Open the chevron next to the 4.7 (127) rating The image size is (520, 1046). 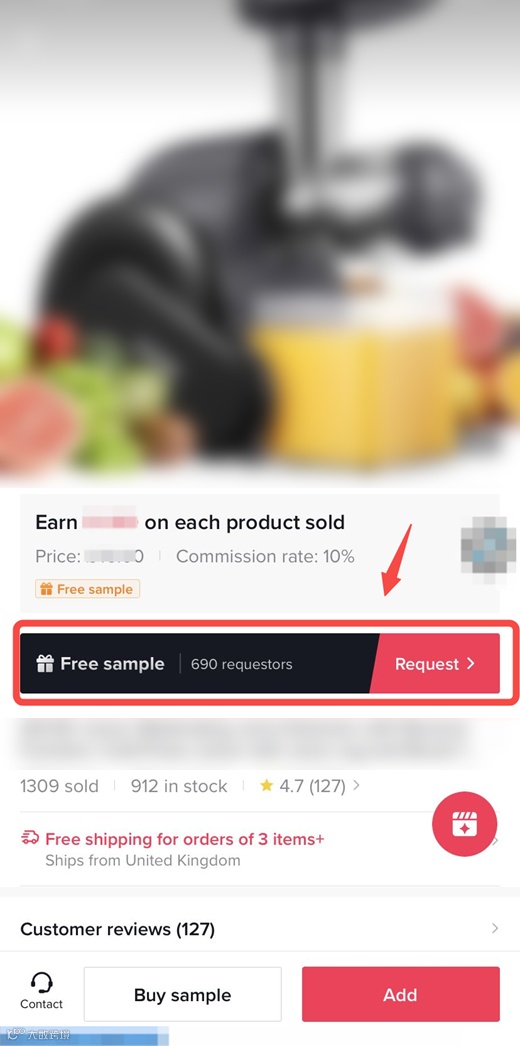coord(356,785)
